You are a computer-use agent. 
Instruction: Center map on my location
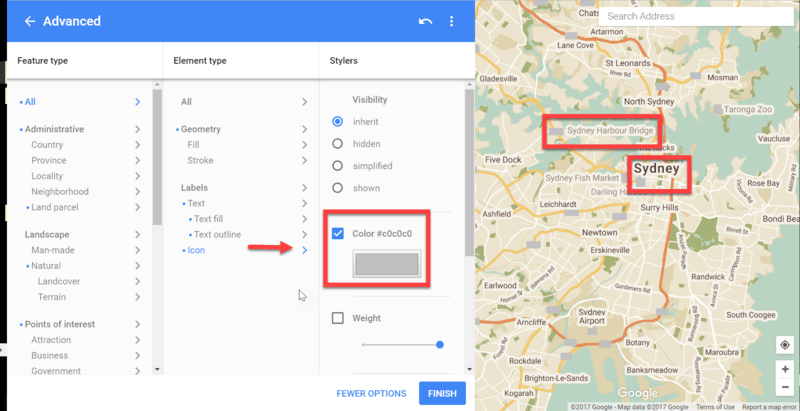[784, 345]
